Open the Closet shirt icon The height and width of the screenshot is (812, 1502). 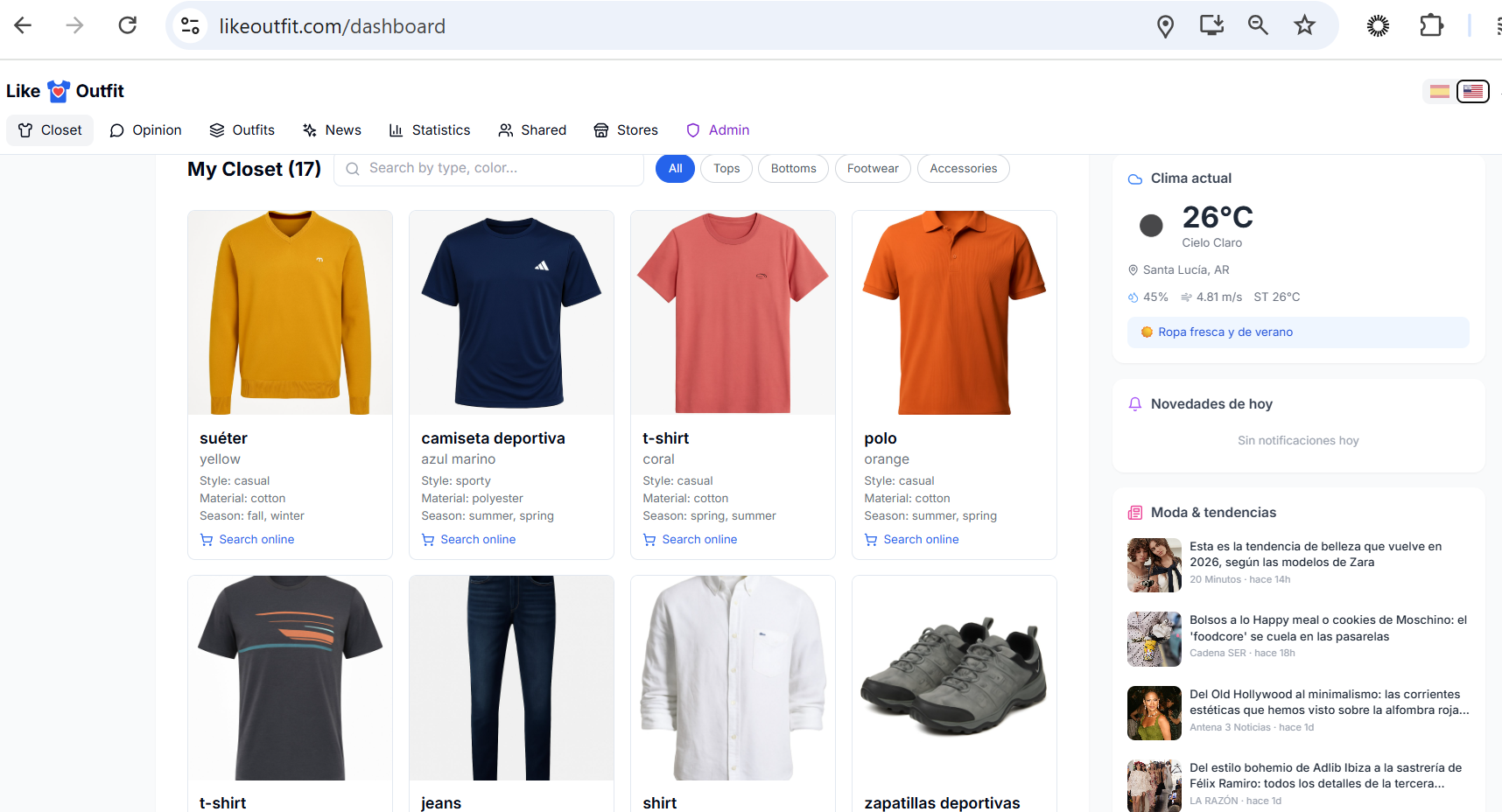click(x=25, y=129)
